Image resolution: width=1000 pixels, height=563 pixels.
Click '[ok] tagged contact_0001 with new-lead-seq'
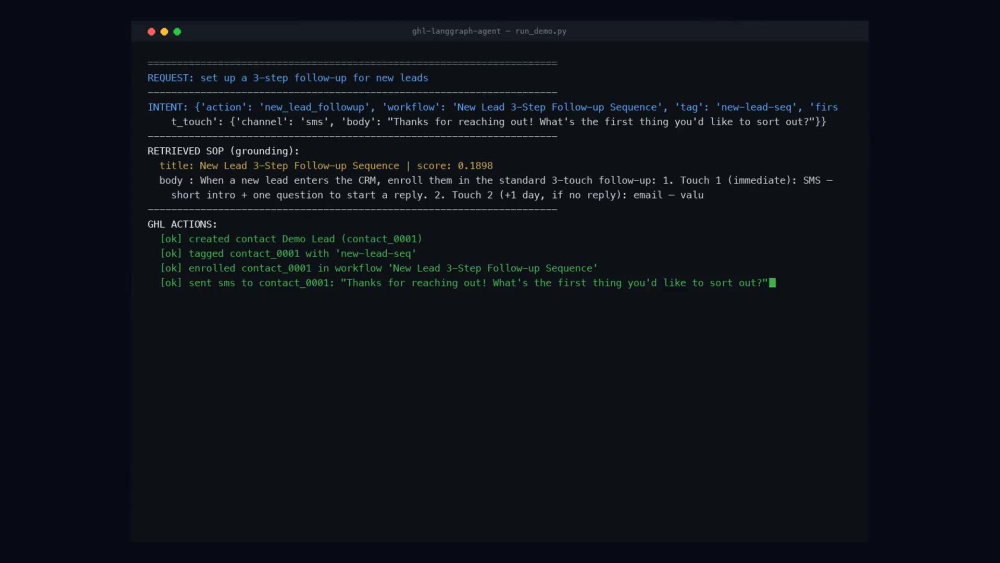coord(288,254)
